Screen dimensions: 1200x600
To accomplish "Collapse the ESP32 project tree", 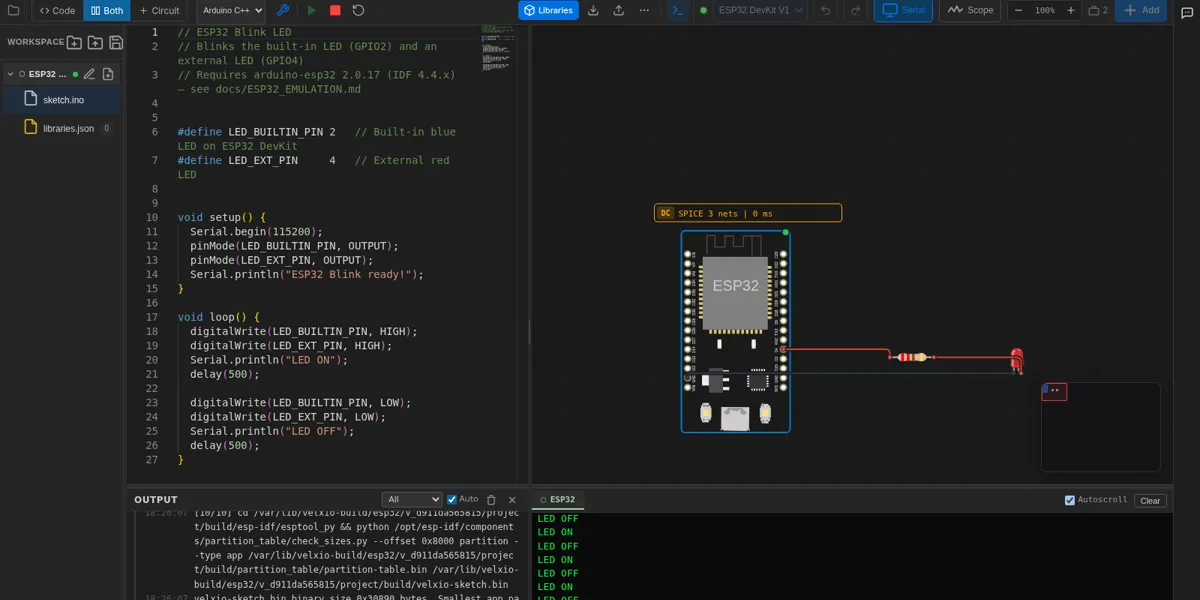I will click(x=10, y=74).
